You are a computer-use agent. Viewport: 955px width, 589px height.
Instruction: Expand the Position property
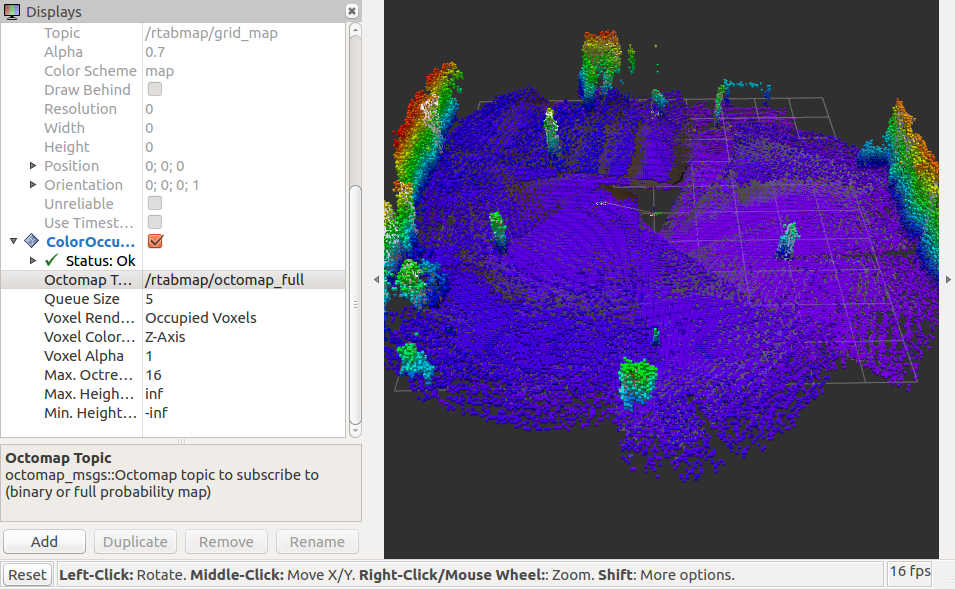pos(34,166)
